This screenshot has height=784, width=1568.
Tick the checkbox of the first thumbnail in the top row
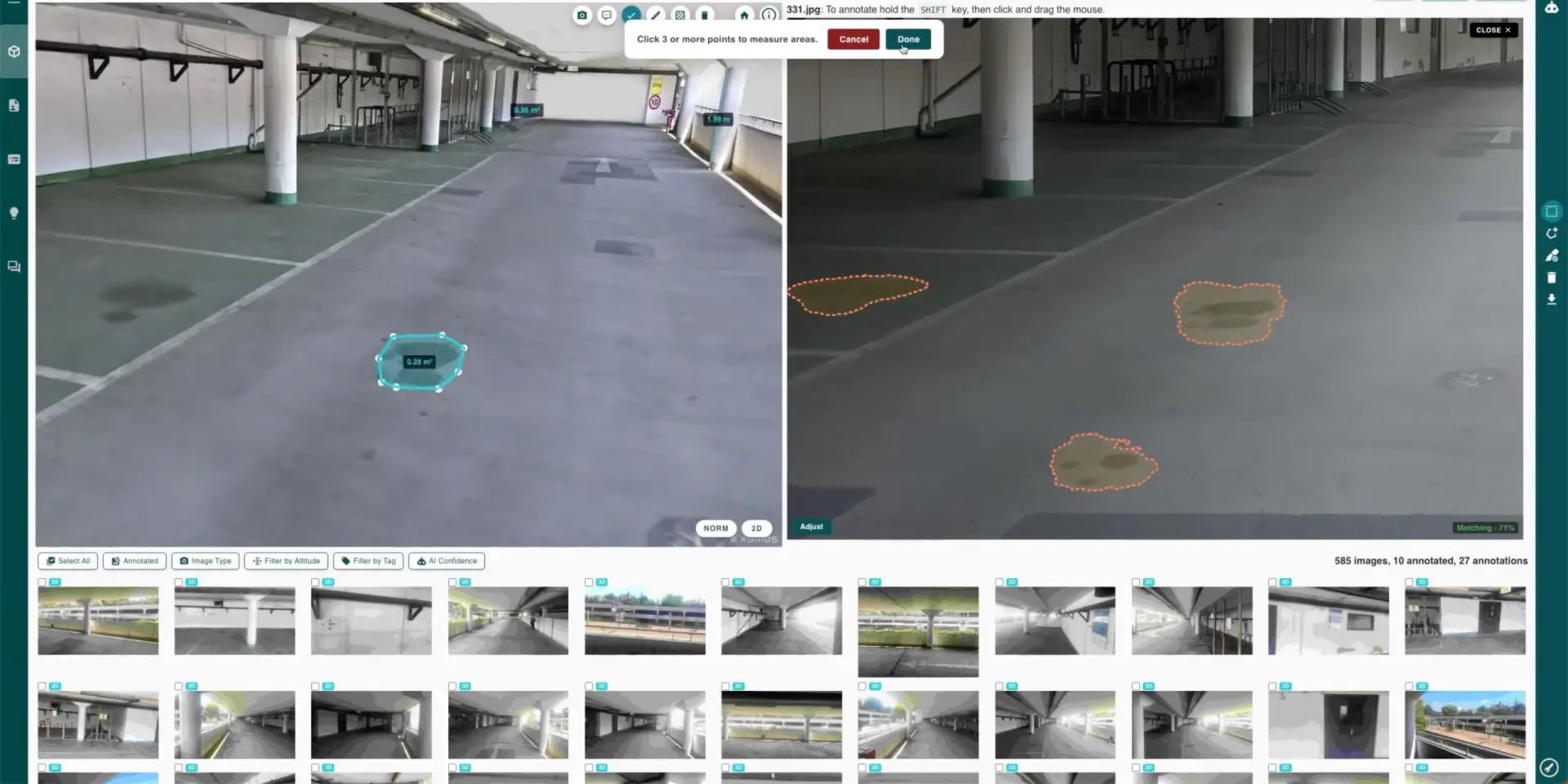coord(42,582)
